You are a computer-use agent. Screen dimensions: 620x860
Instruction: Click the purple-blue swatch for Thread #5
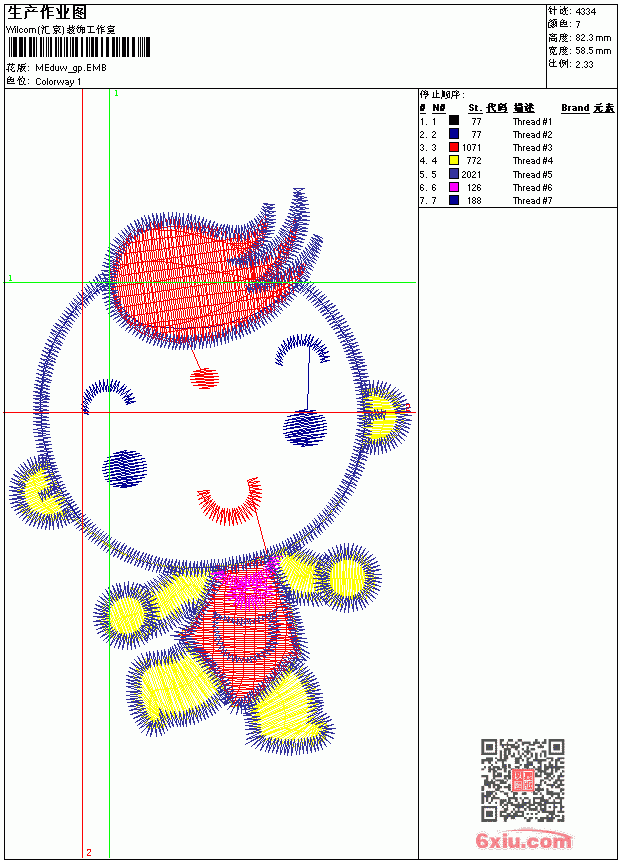tap(454, 174)
